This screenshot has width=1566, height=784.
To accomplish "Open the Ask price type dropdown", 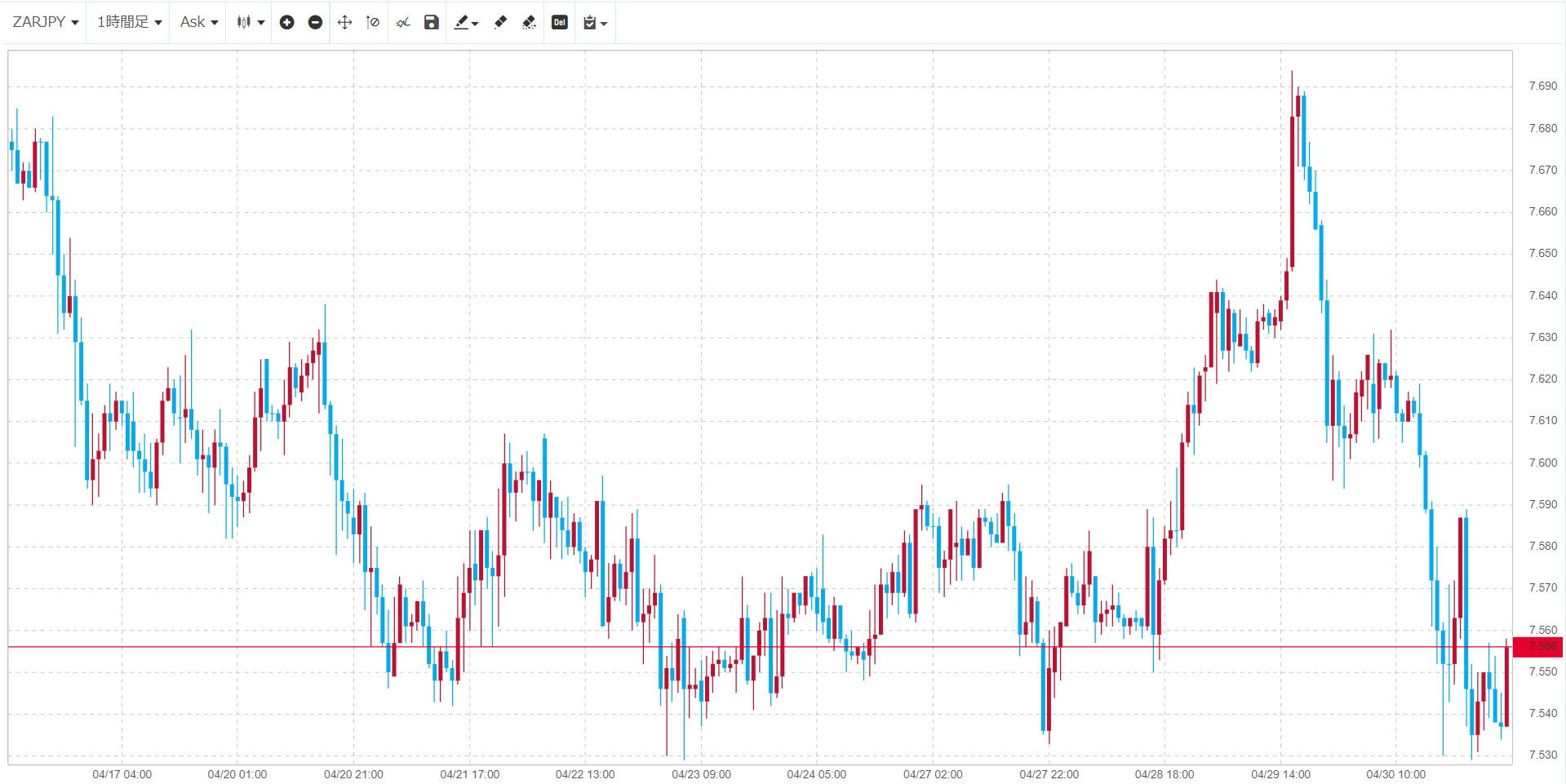I will (x=199, y=22).
